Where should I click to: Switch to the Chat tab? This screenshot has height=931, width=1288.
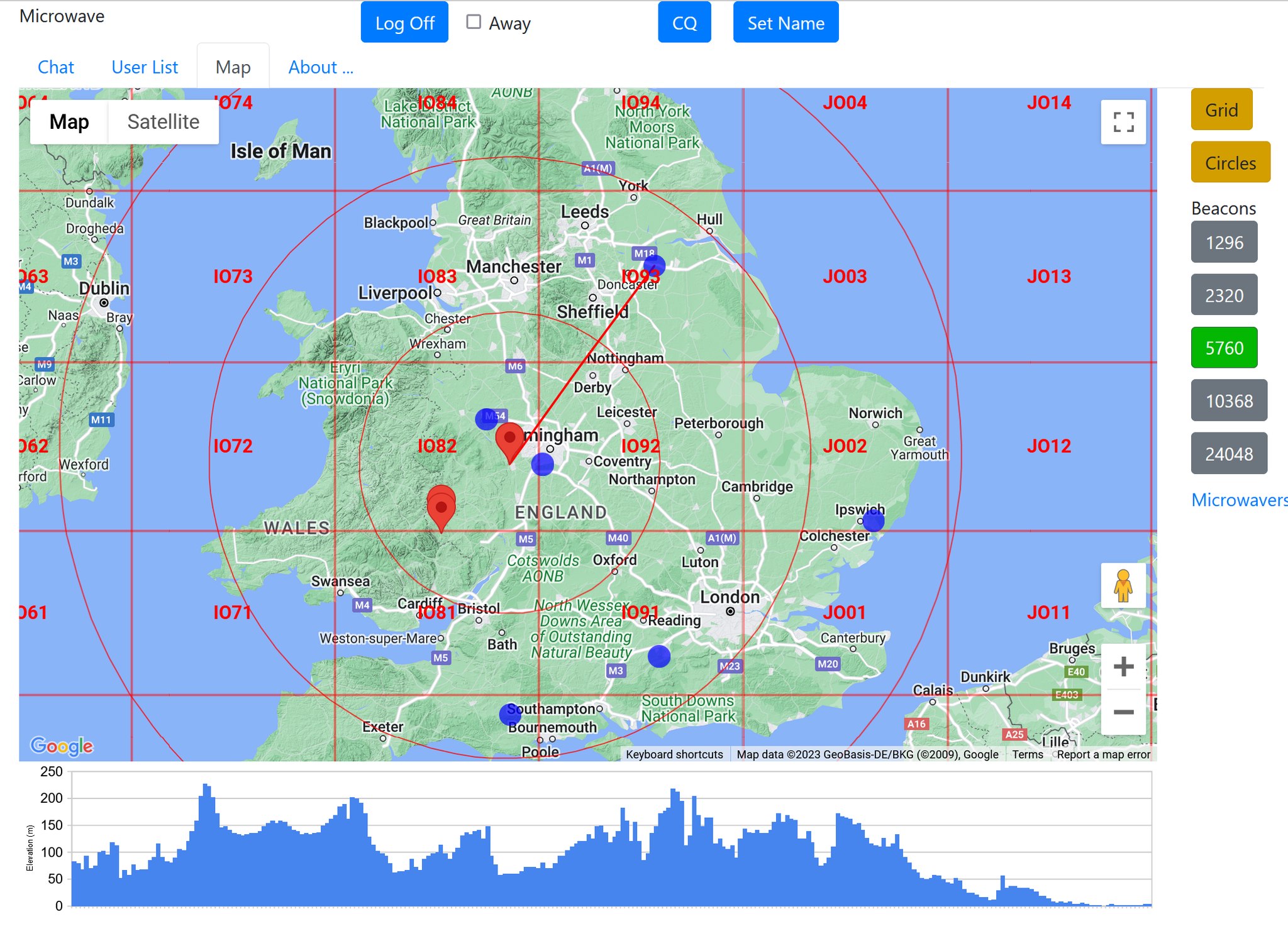point(56,67)
